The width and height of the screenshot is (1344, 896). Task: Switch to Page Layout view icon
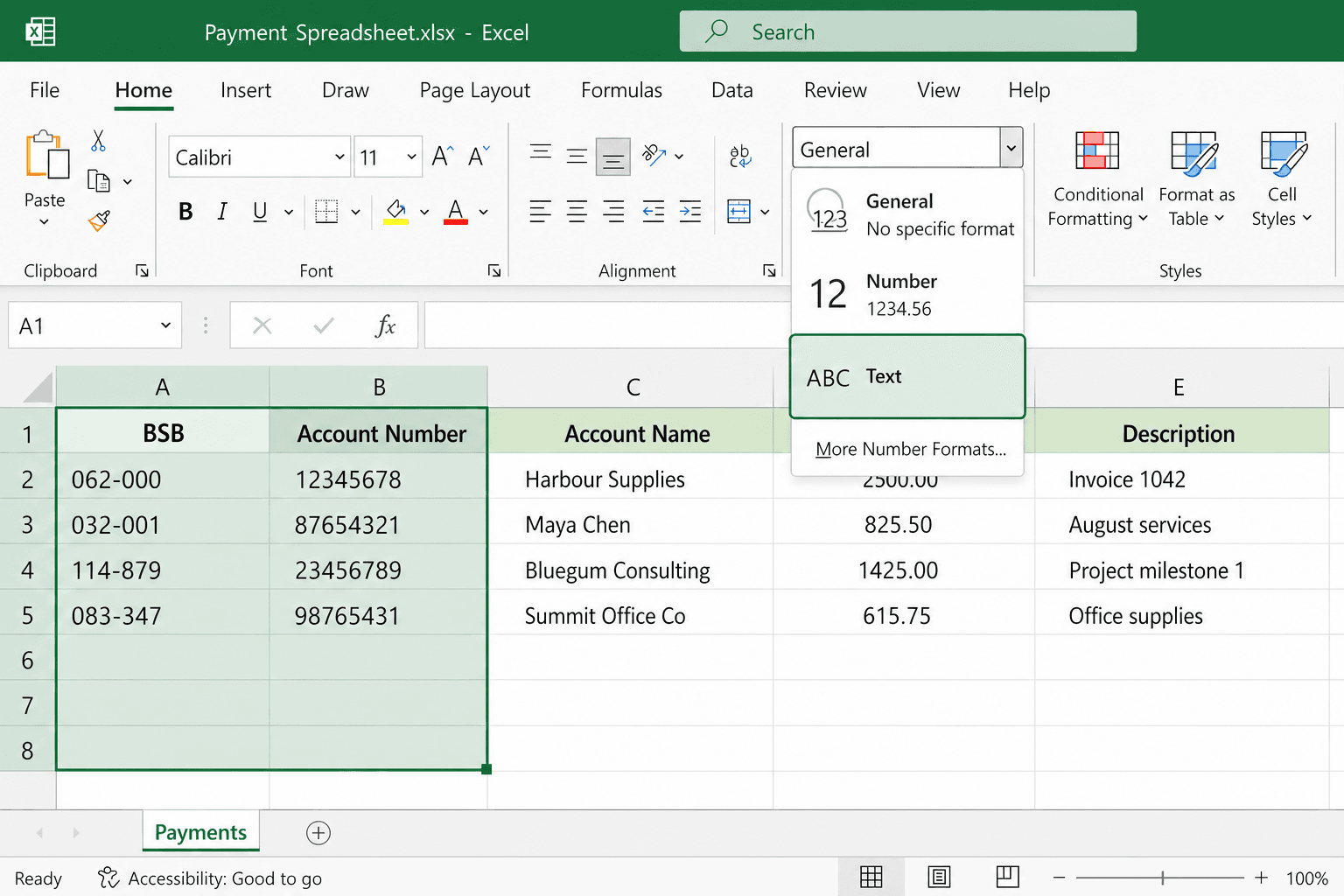click(939, 877)
